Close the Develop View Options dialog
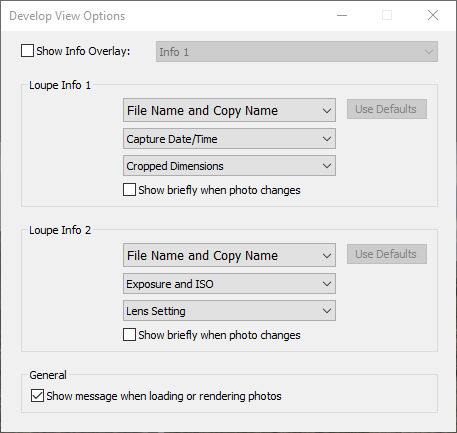 click(433, 15)
